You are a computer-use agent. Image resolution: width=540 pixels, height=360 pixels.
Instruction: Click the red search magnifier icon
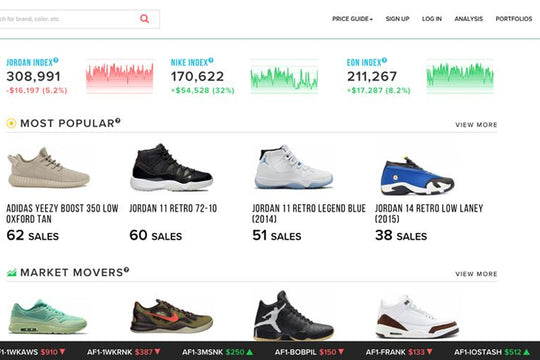pyautogui.click(x=145, y=19)
